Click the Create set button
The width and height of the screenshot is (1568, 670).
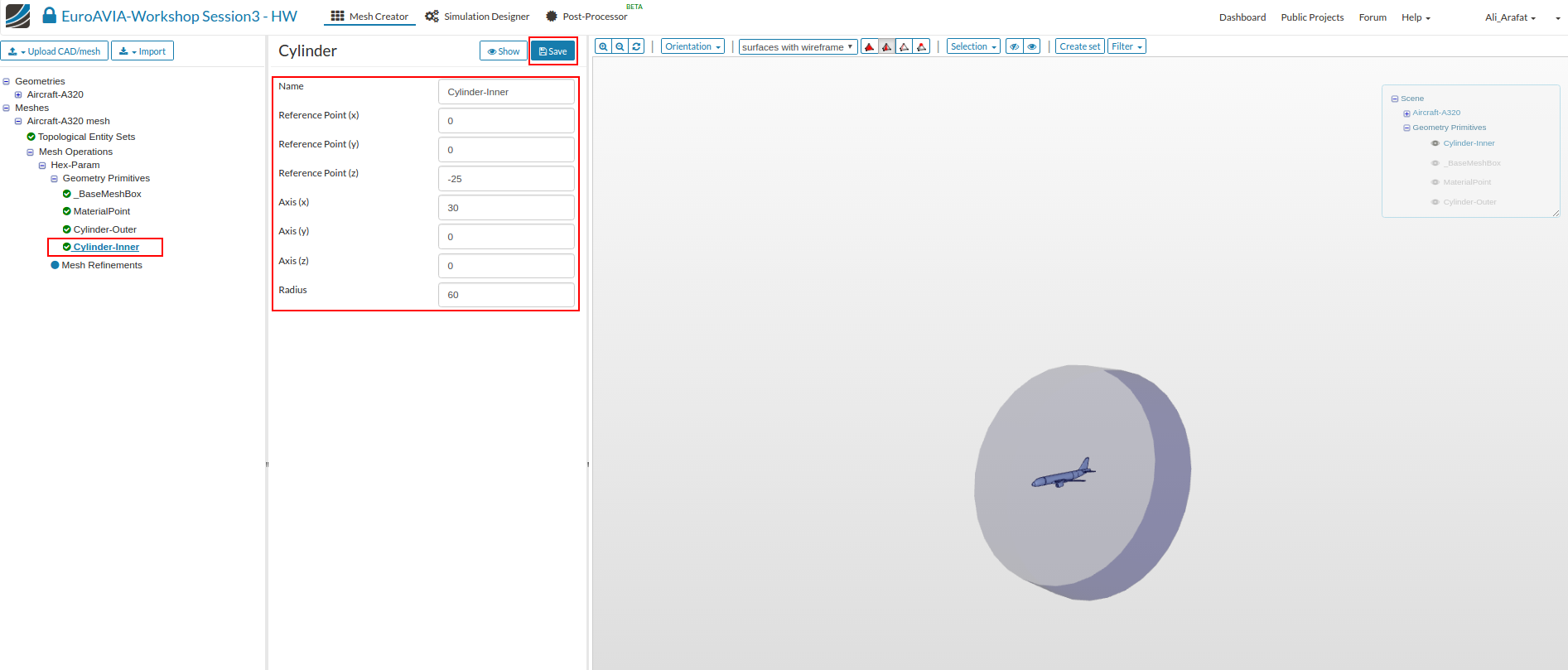pyautogui.click(x=1080, y=46)
